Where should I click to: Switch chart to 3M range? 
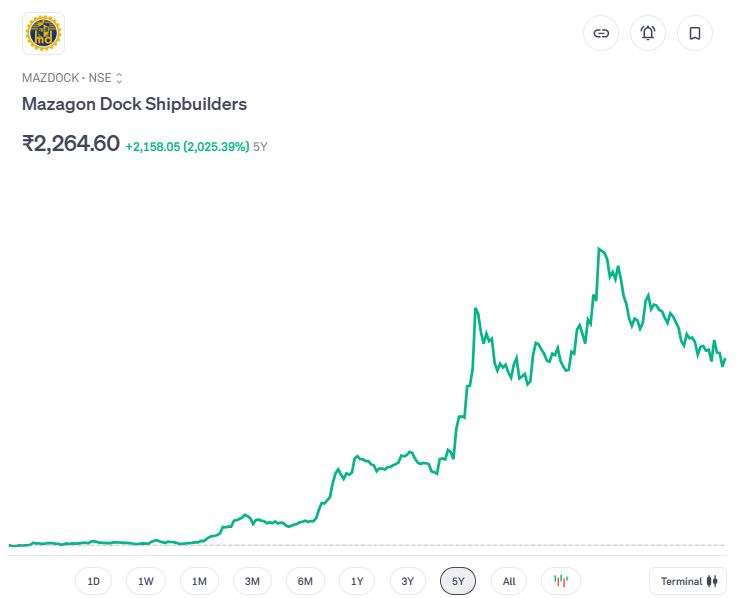pyautogui.click(x=252, y=581)
